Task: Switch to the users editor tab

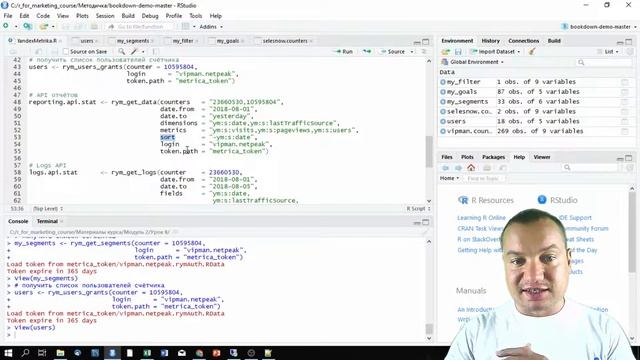Action: pyautogui.click(x=87, y=41)
